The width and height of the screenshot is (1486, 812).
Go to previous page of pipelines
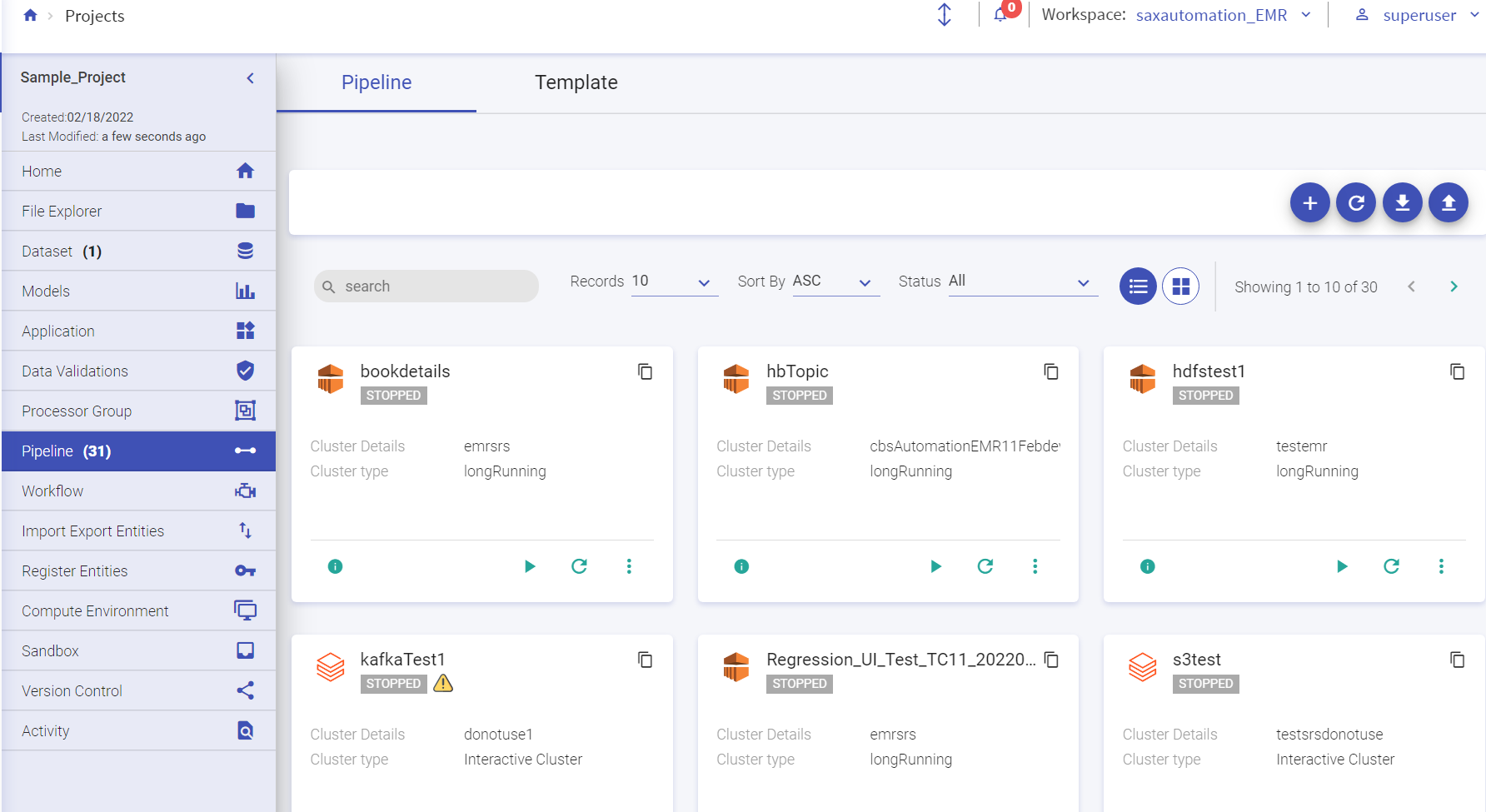click(1411, 286)
